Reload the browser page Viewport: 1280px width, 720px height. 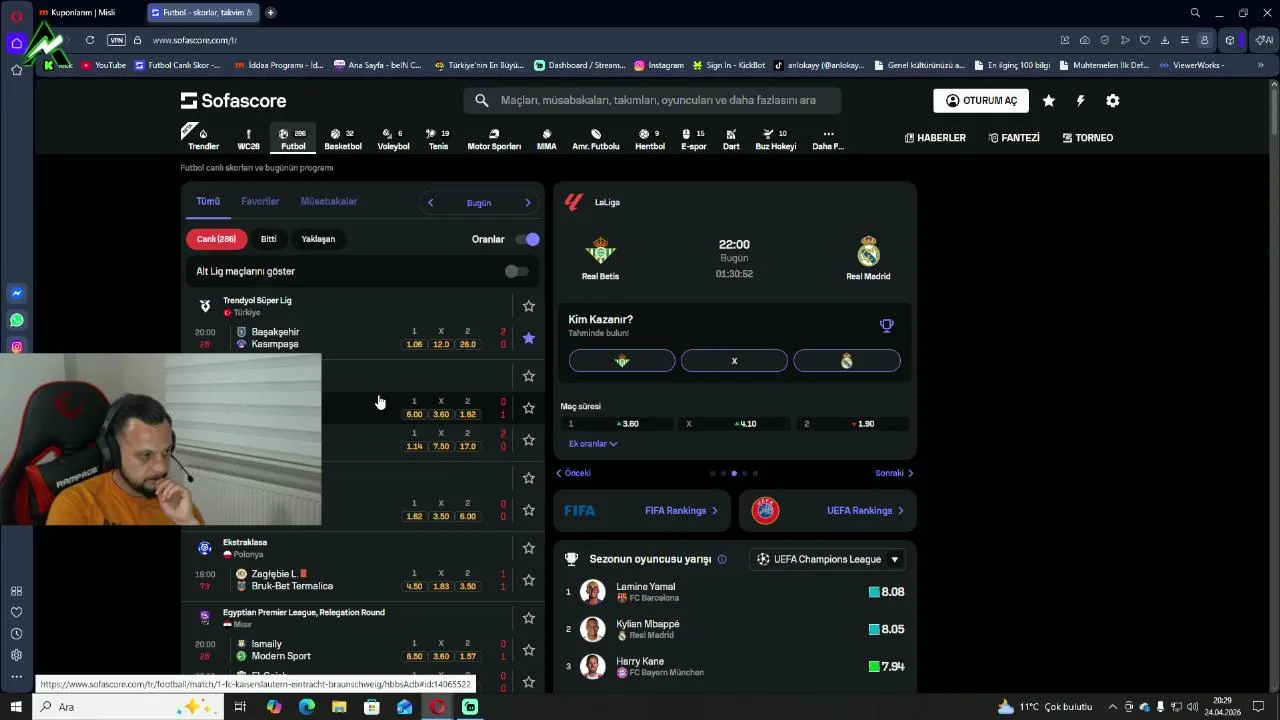(x=90, y=40)
